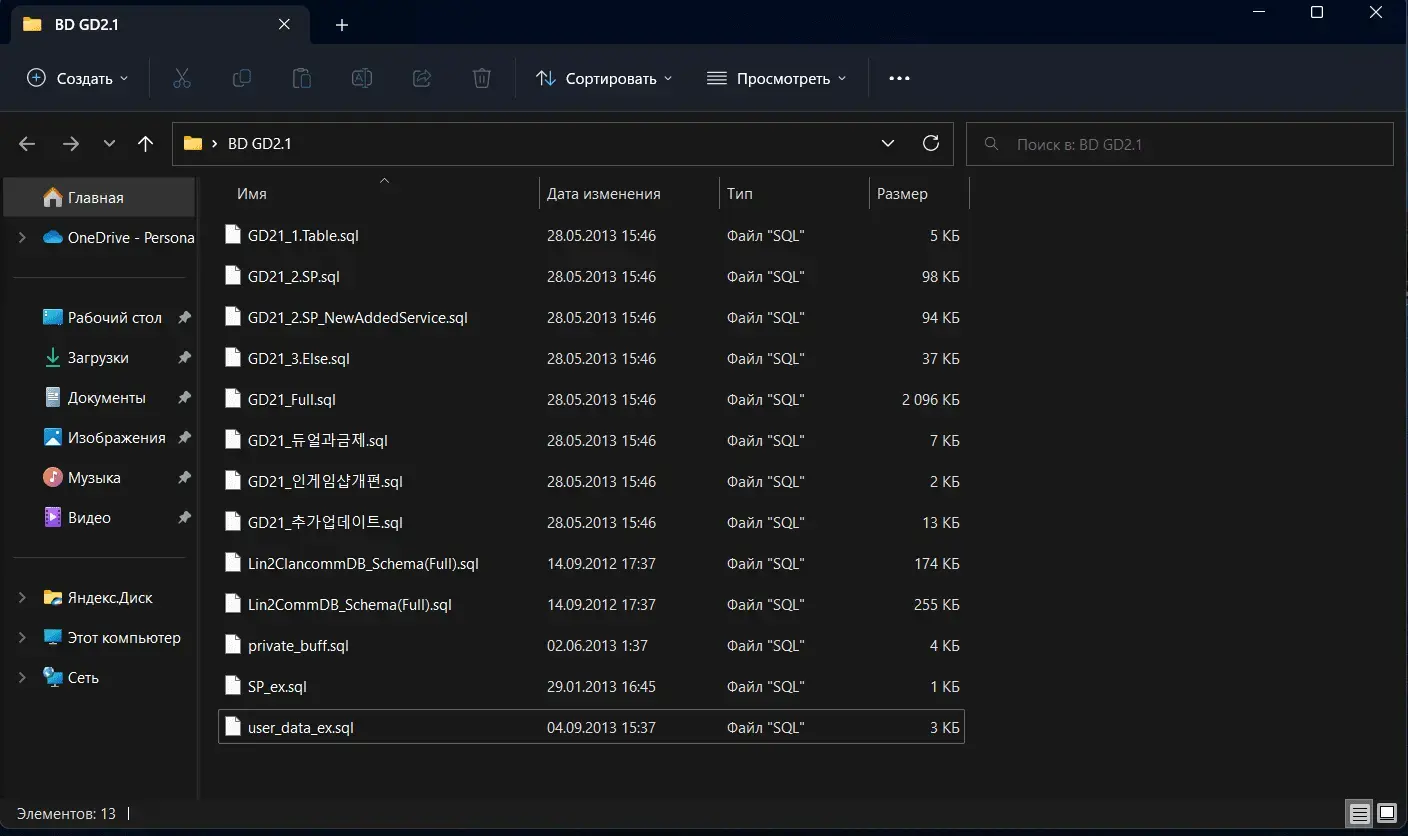This screenshot has height=836, width=1408.
Task: Open the Просмотреть dropdown menu
Action: click(776, 78)
